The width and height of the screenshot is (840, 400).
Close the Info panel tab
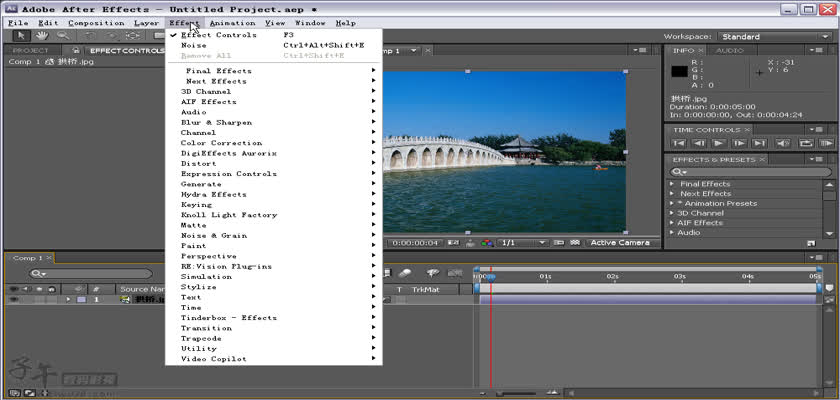pyautogui.click(x=701, y=50)
